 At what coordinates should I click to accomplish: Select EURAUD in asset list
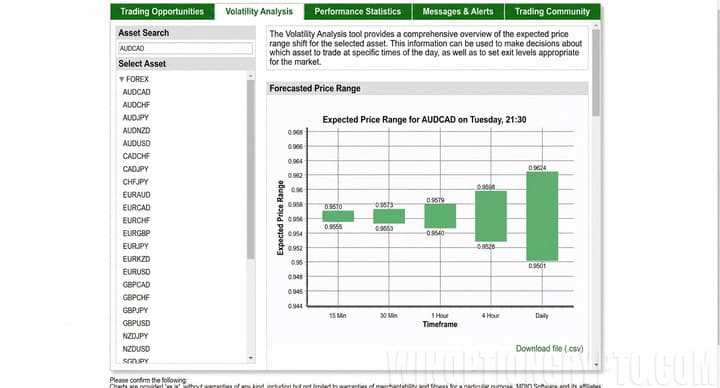pos(136,195)
